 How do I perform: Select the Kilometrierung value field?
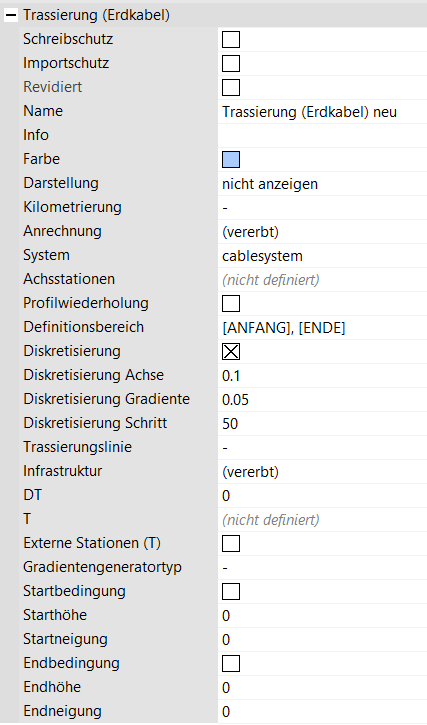point(322,208)
